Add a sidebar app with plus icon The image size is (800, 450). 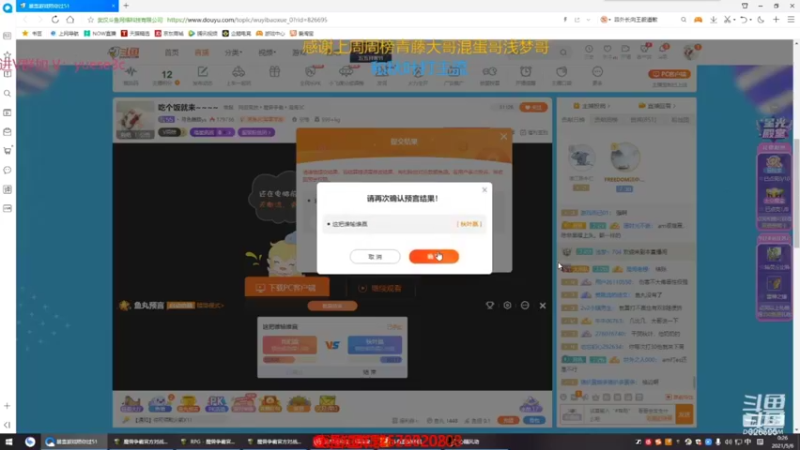[7, 406]
